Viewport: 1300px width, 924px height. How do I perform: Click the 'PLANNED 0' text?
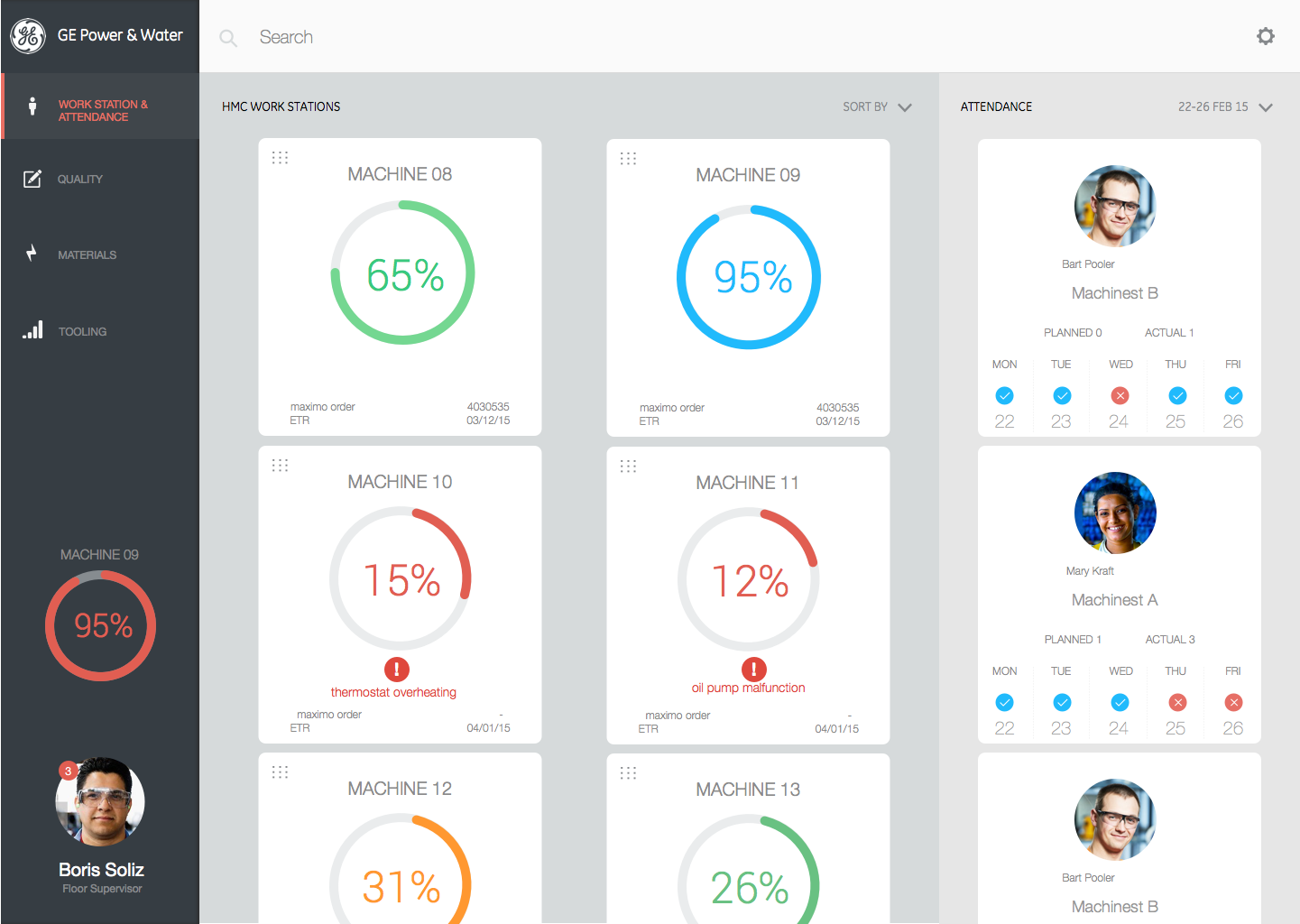pyautogui.click(x=1073, y=333)
